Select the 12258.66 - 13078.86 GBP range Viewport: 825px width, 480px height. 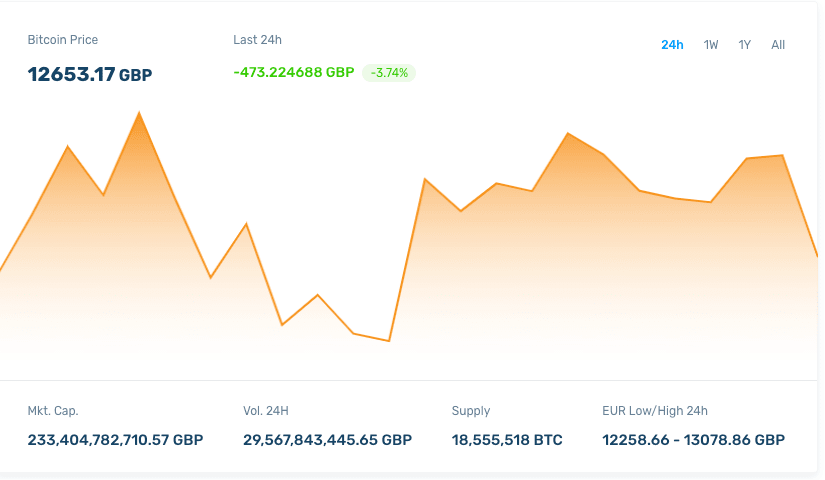coord(693,440)
